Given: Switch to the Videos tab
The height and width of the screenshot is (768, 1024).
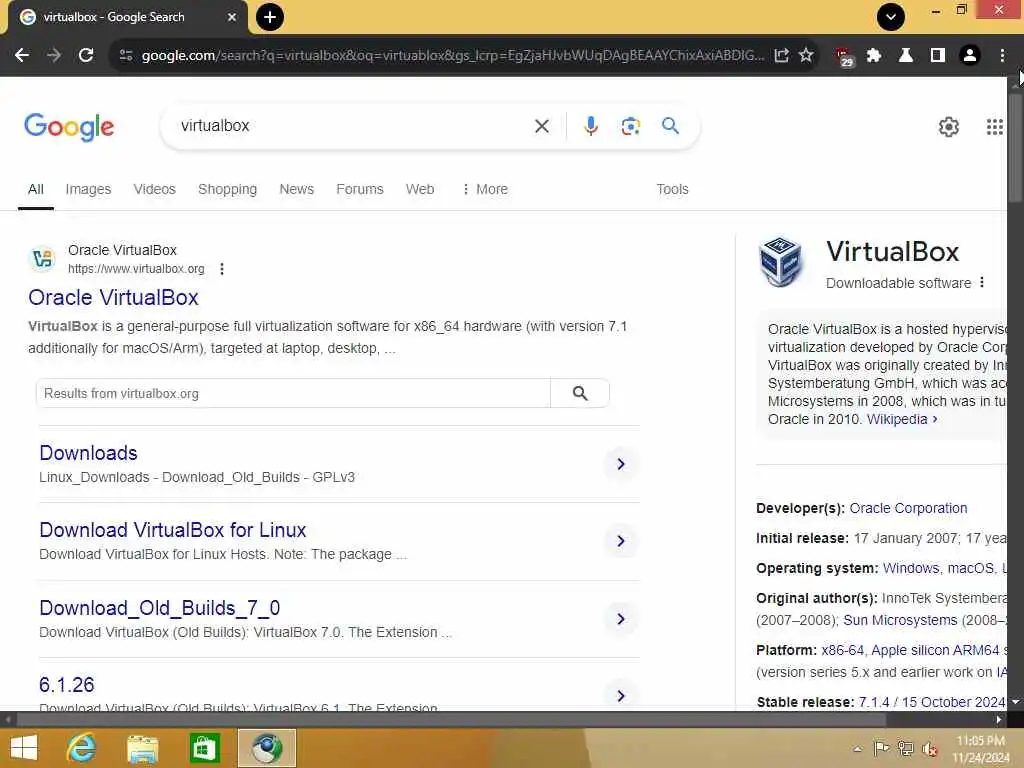Looking at the screenshot, I should point(155,189).
